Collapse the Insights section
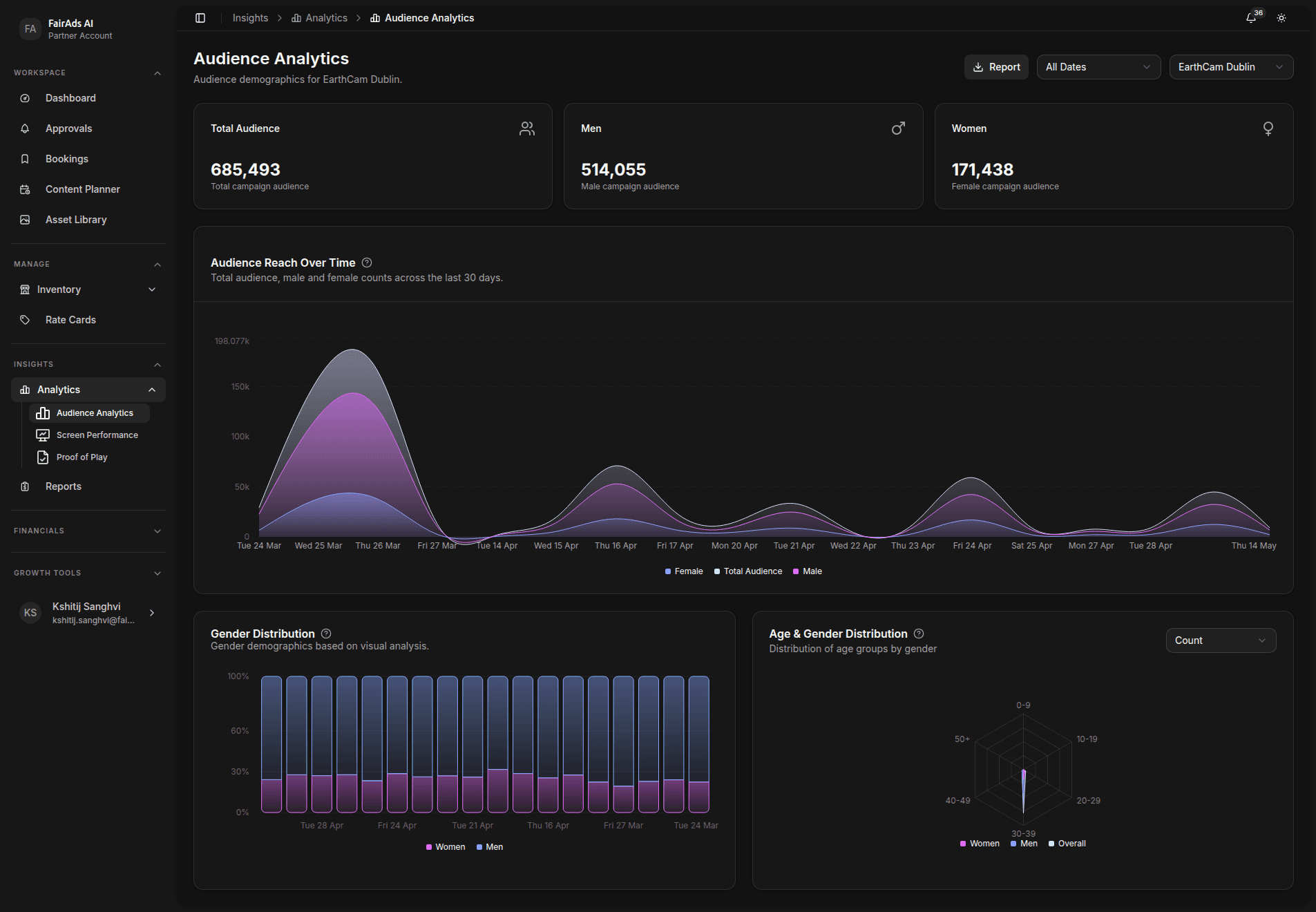 (x=158, y=365)
